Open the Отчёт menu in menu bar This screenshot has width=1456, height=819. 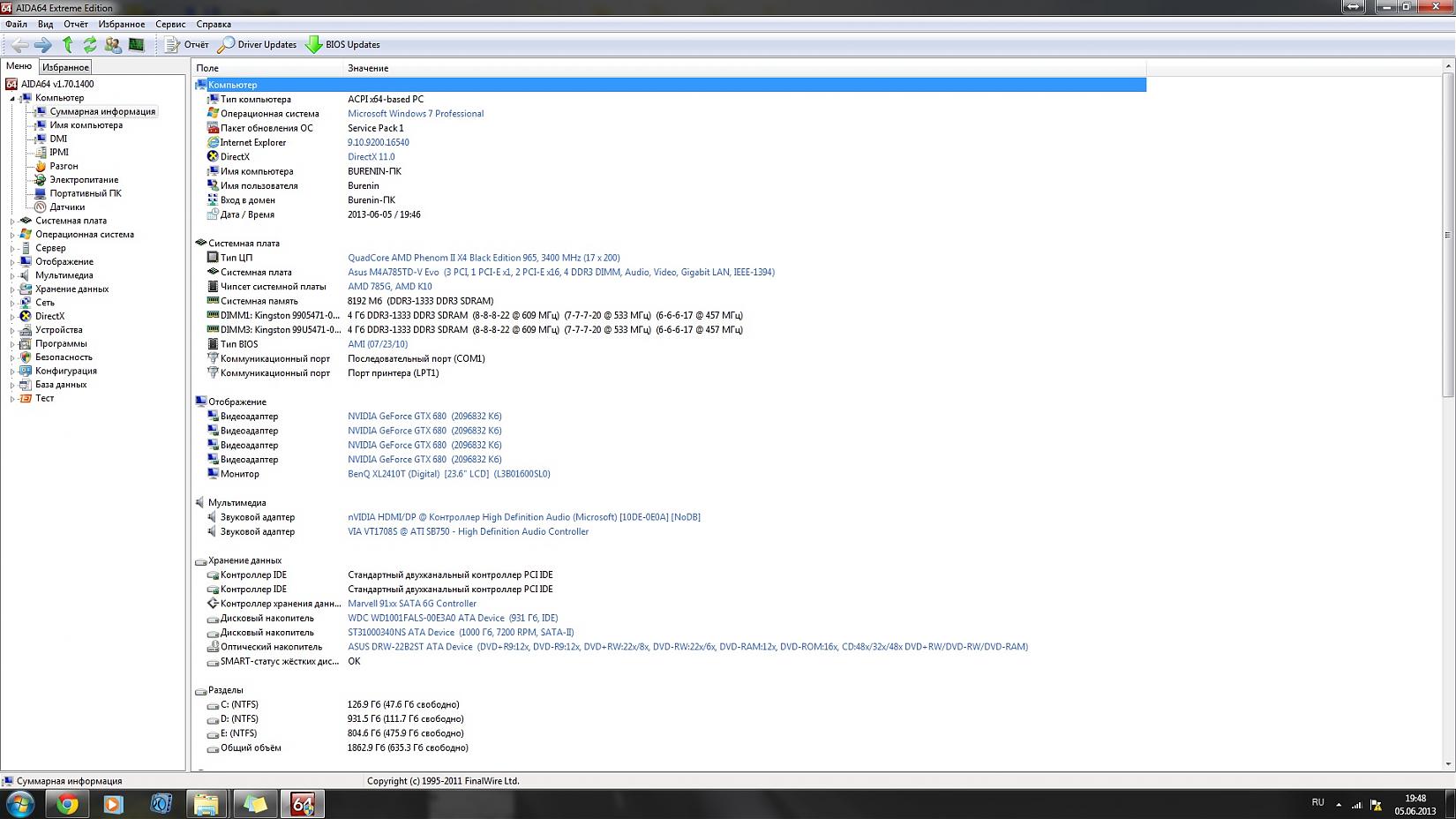tap(76, 24)
